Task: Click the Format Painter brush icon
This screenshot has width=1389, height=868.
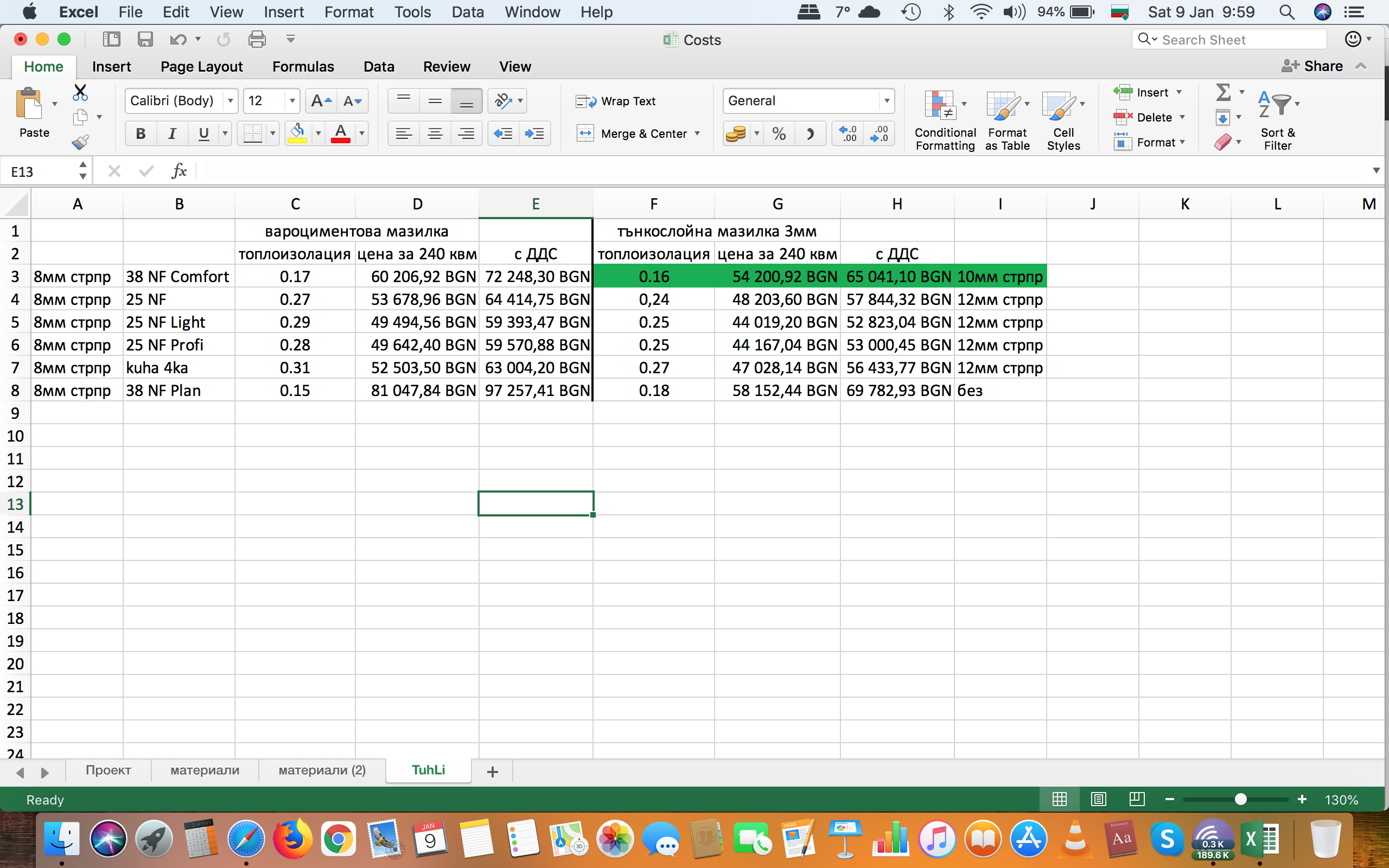Action: [x=80, y=141]
